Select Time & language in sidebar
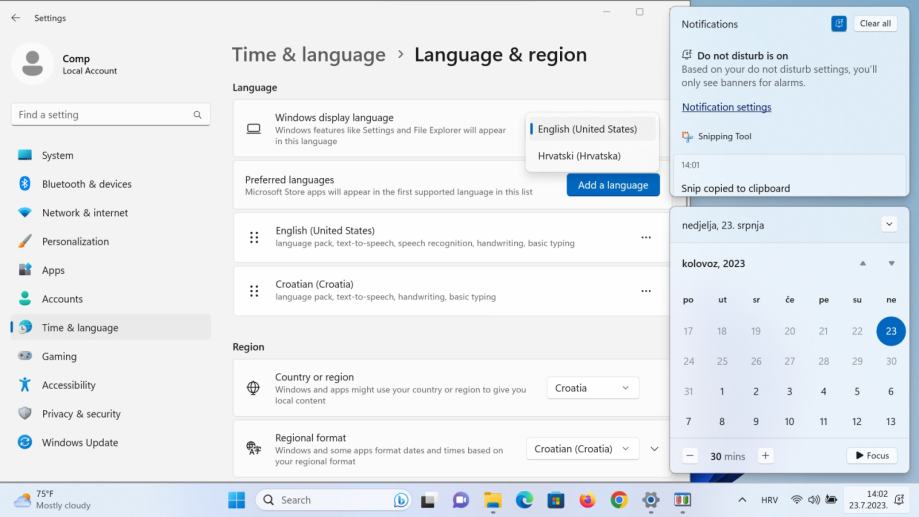This screenshot has width=919, height=517. tap(111, 328)
